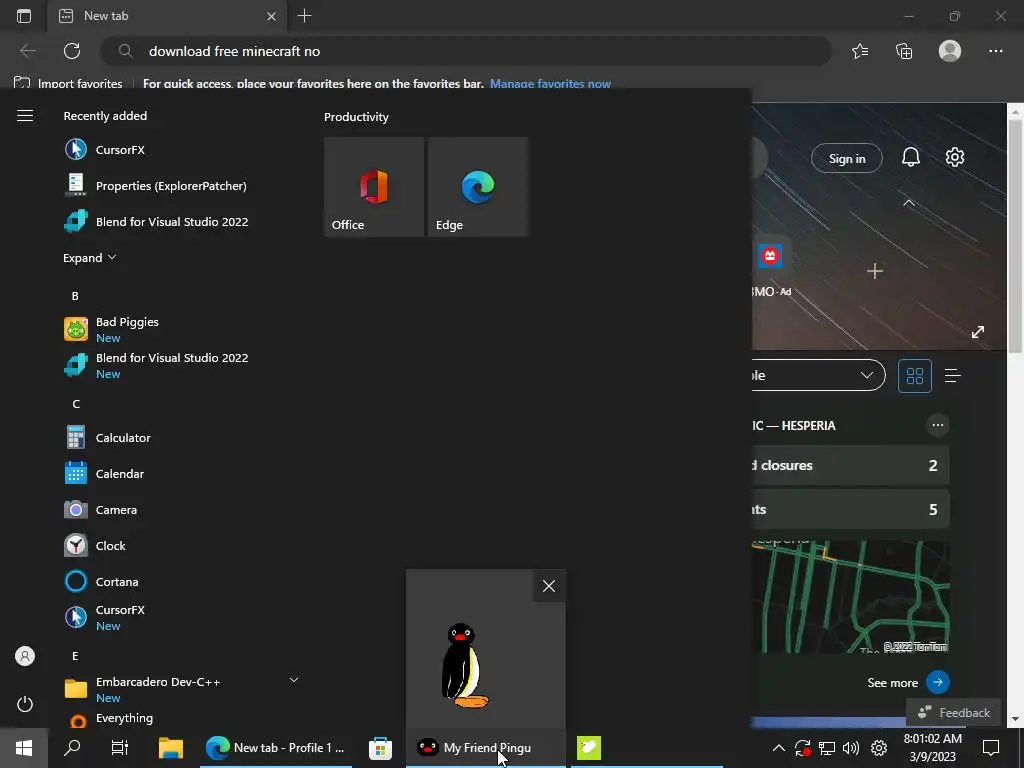The image size is (1024, 768).
Task: Launch Calculator from the app list
Action: point(107,438)
